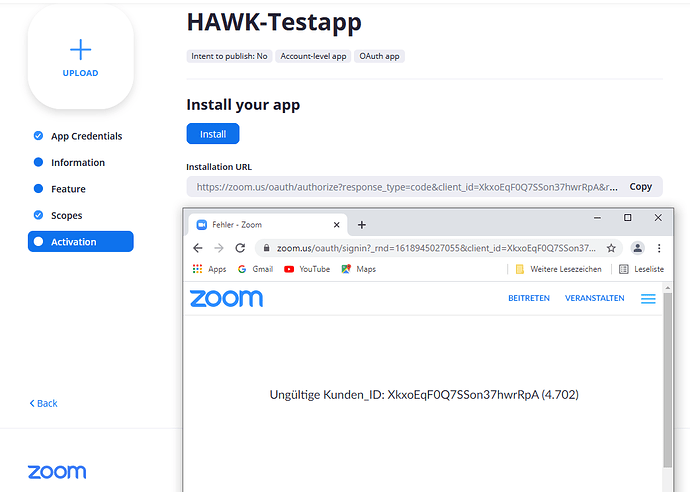This screenshot has width=690, height=492.
Task: Click the HAWK-Testapp heading
Action: point(274,22)
